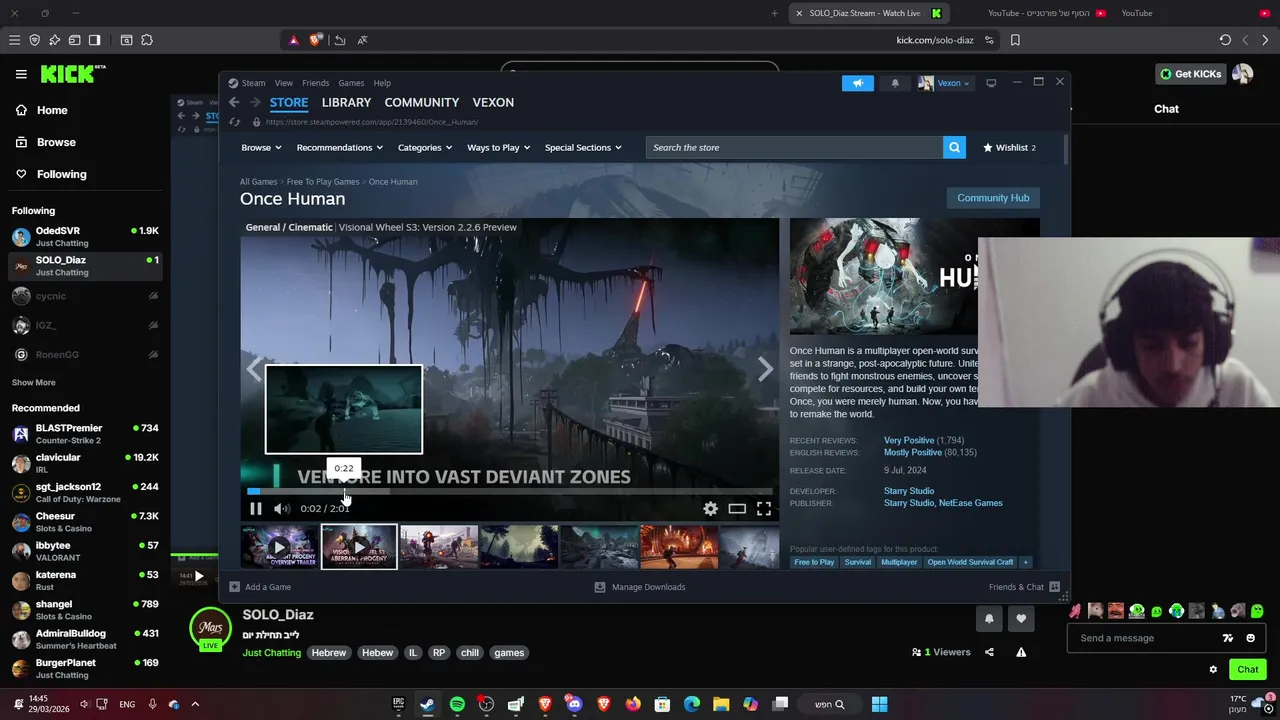This screenshot has height=720, width=1280.
Task: Open Manage Downloads in Steam
Action: click(x=640, y=587)
